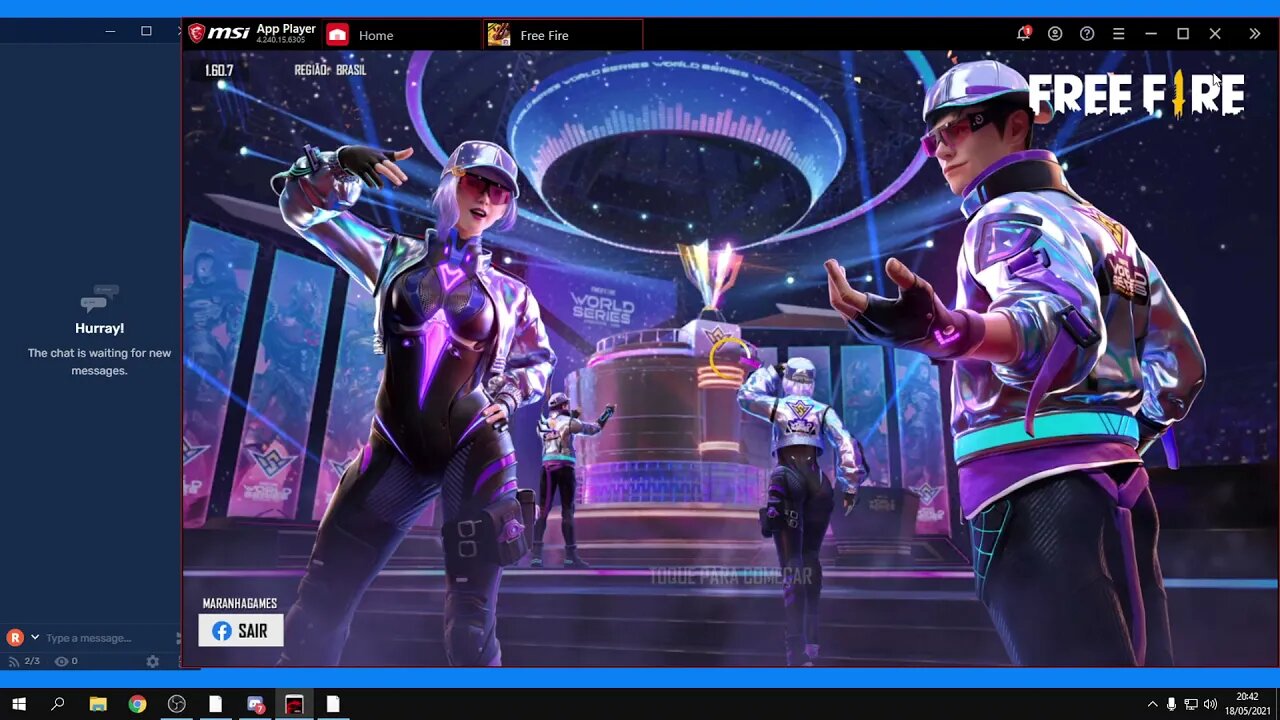
Task: Maximize the chat window
Action: point(146,31)
